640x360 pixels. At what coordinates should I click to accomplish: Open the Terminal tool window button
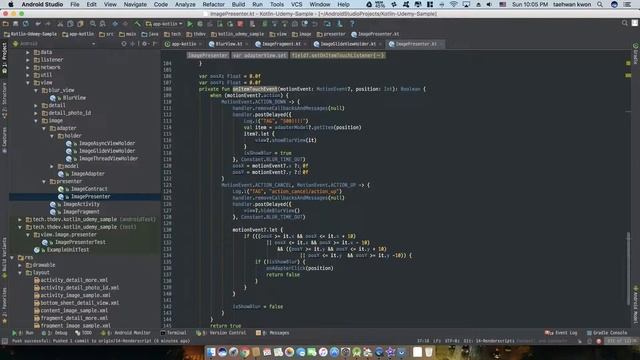click(173, 333)
